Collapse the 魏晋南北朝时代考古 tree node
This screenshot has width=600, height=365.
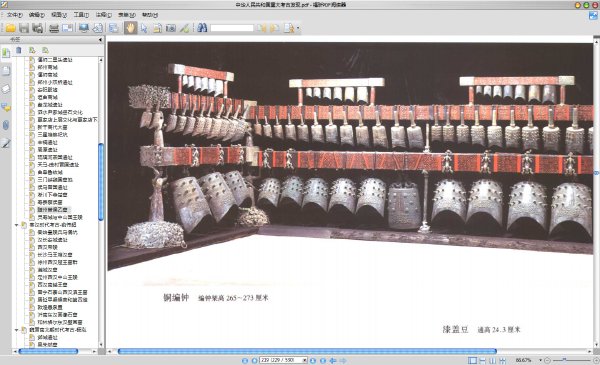pyautogui.click(x=16, y=330)
